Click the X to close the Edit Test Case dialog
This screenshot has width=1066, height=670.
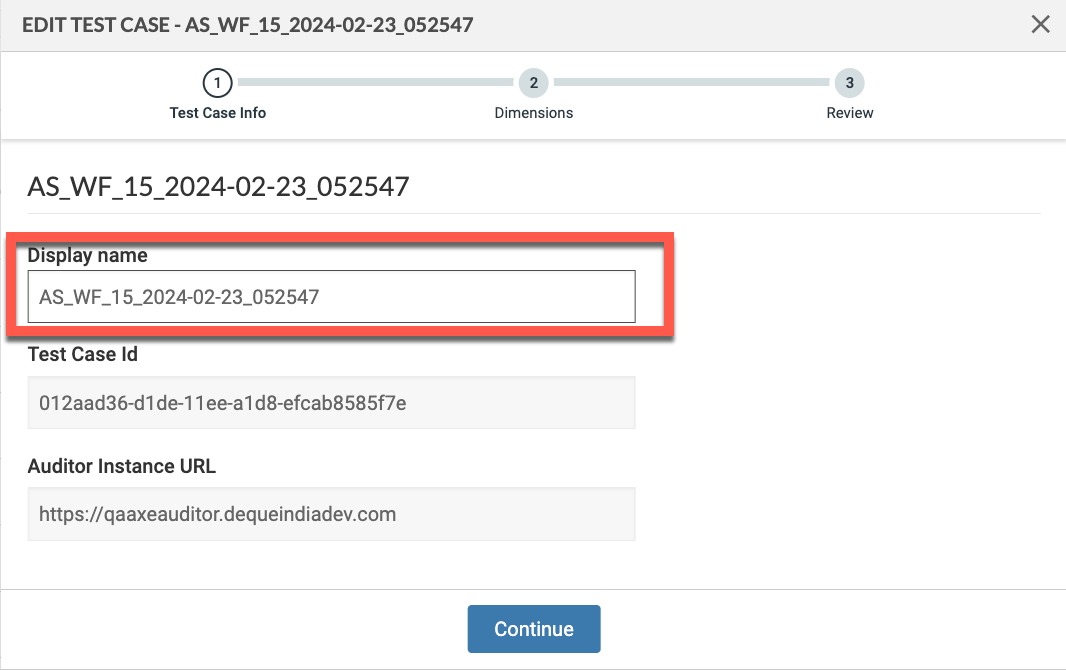(1039, 24)
